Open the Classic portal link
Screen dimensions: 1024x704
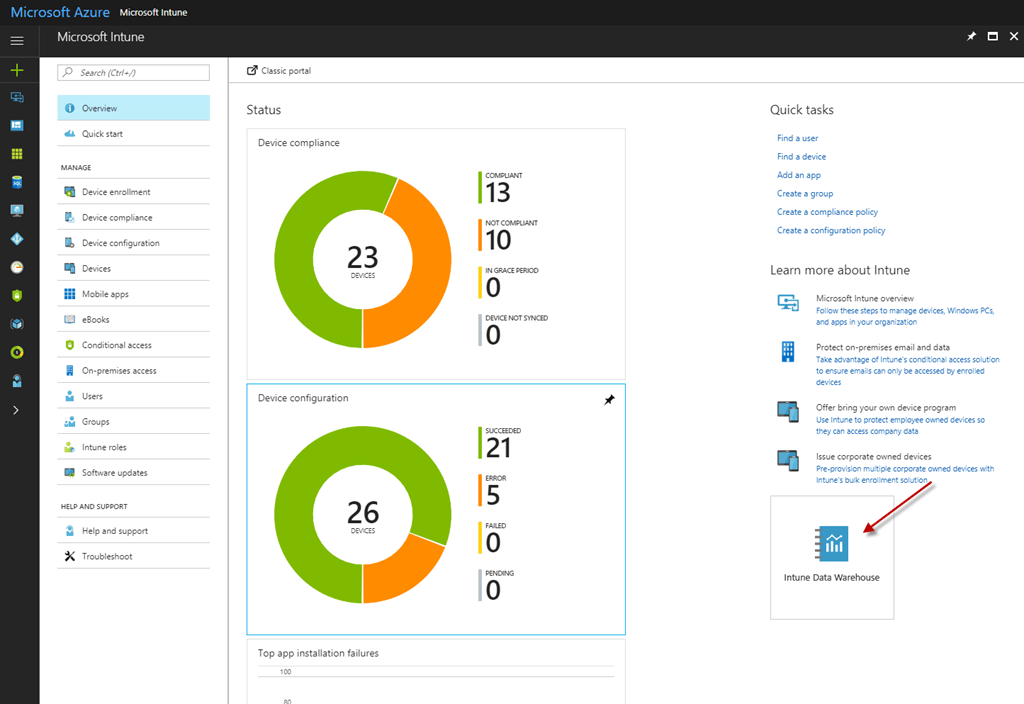279,71
